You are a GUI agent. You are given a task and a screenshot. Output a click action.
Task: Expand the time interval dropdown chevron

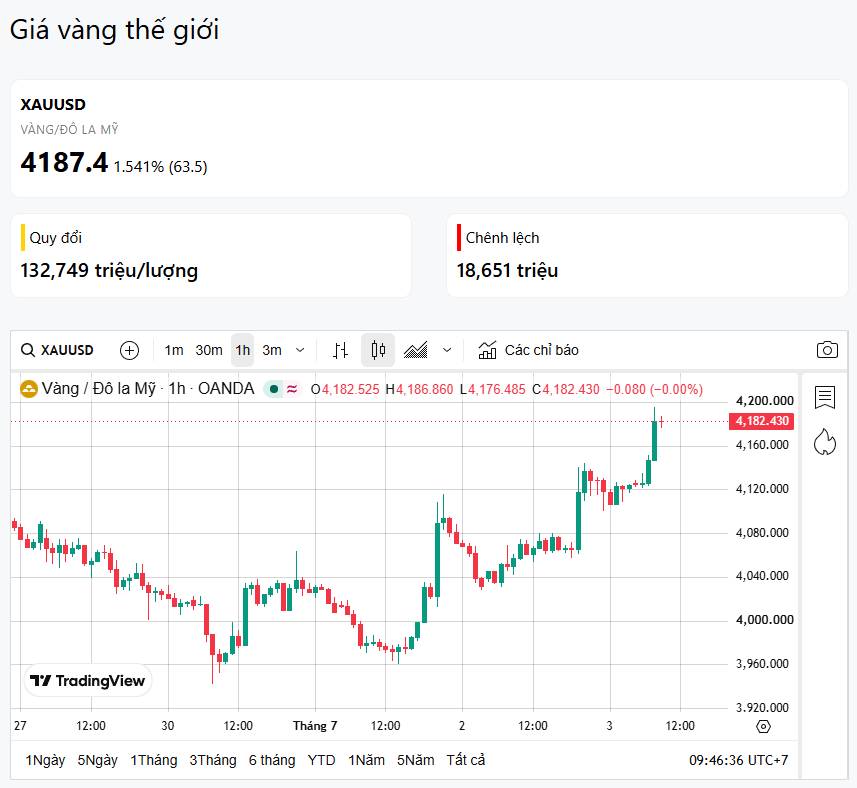pyautogui.click(x=300, y=350)
